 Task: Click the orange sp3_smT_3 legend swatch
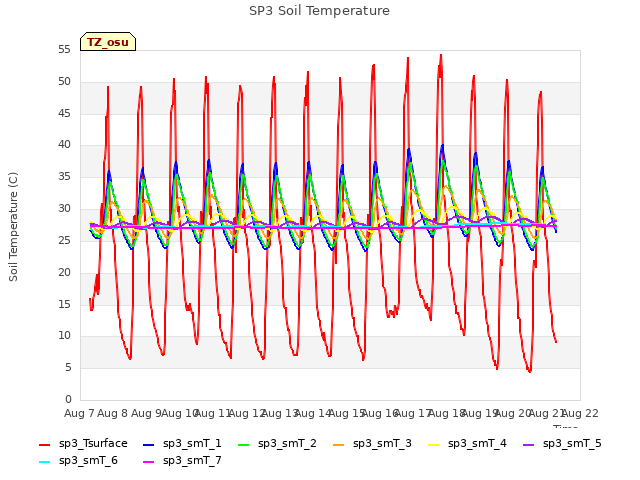pos(339,444)
